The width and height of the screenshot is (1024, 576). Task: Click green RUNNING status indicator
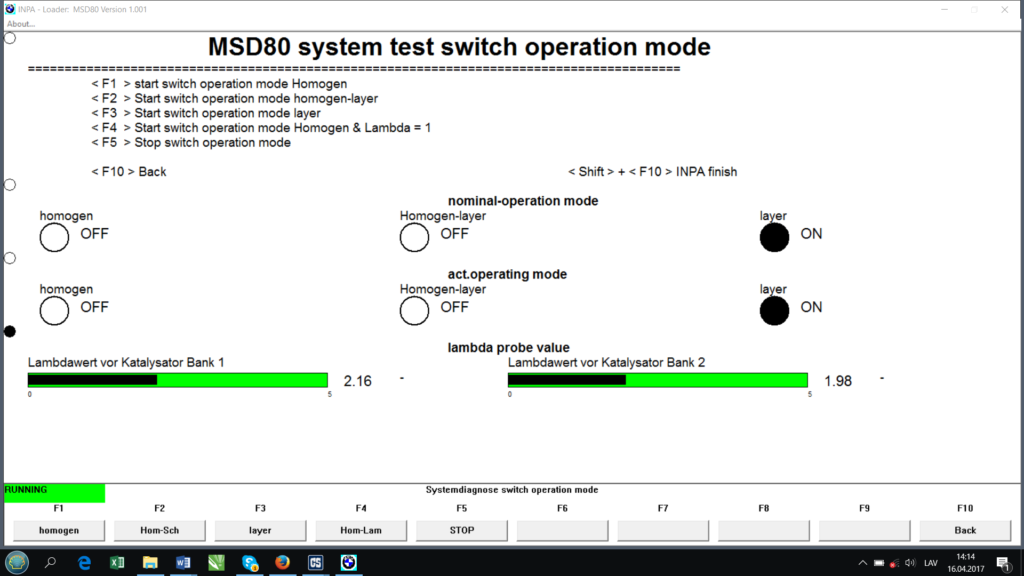coord(54,493)
